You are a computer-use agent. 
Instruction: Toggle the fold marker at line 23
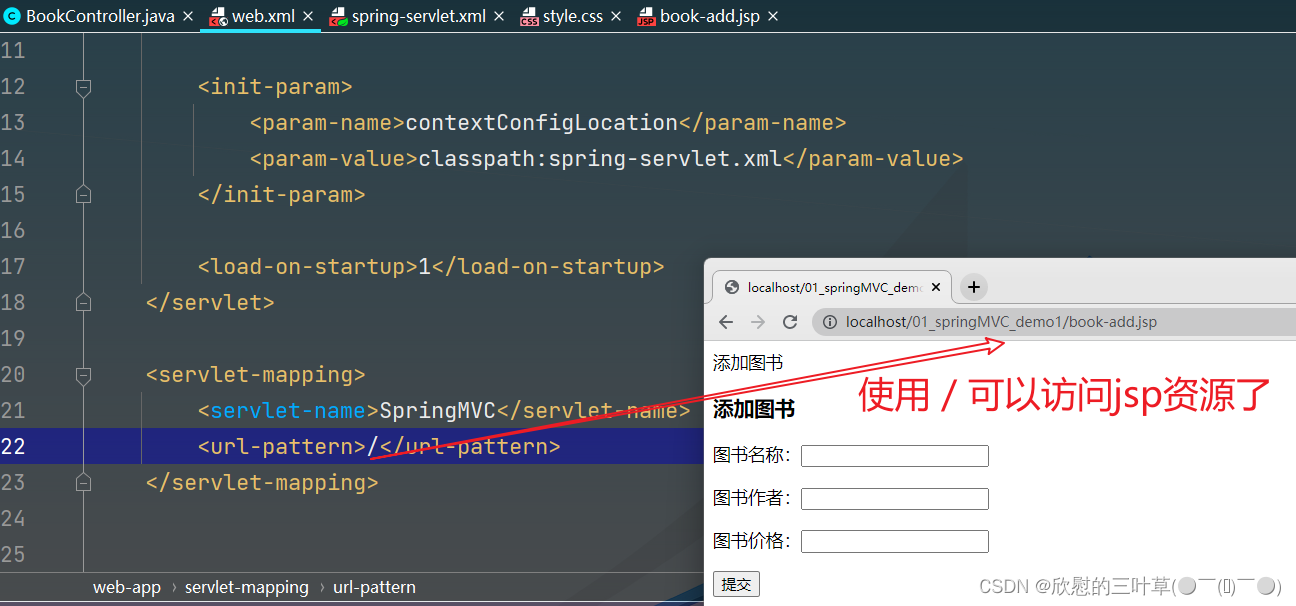click(84, 482)
